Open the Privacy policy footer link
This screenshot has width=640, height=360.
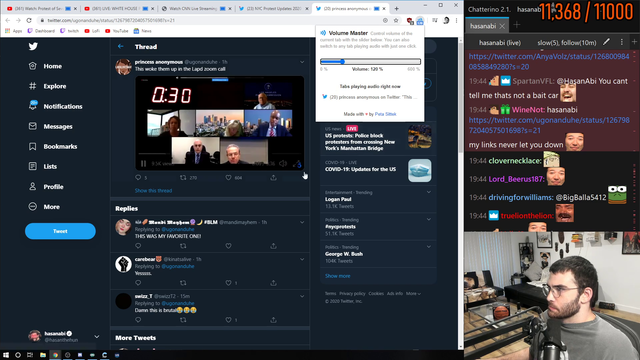click(x=352, y=293)
